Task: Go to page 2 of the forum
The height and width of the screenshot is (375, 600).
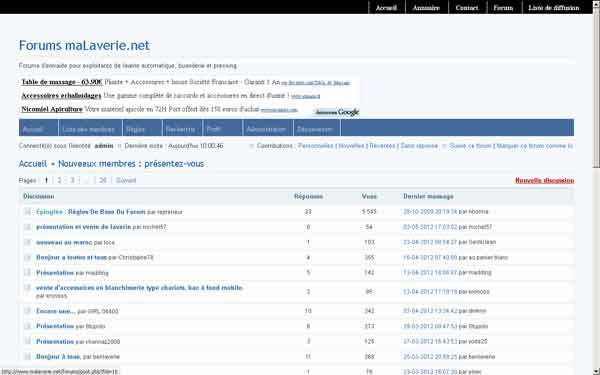Action: (x=59, y=181)
